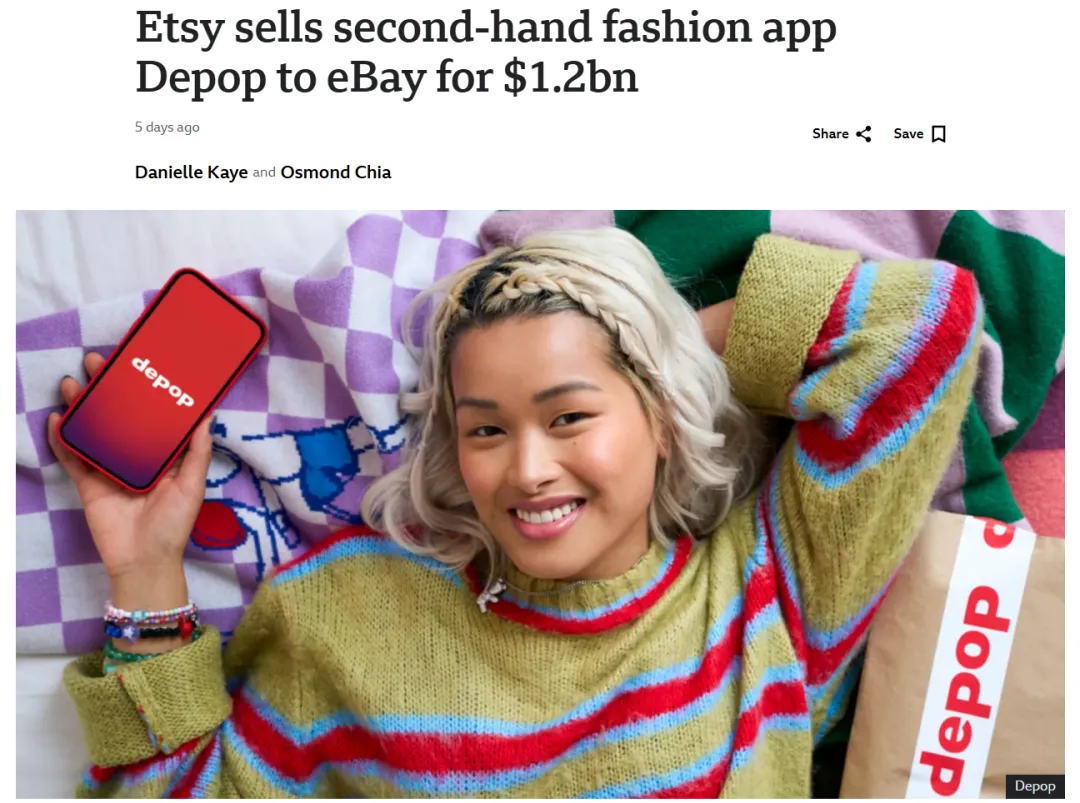Click the red phone showing depop logo

pos(163,379)
